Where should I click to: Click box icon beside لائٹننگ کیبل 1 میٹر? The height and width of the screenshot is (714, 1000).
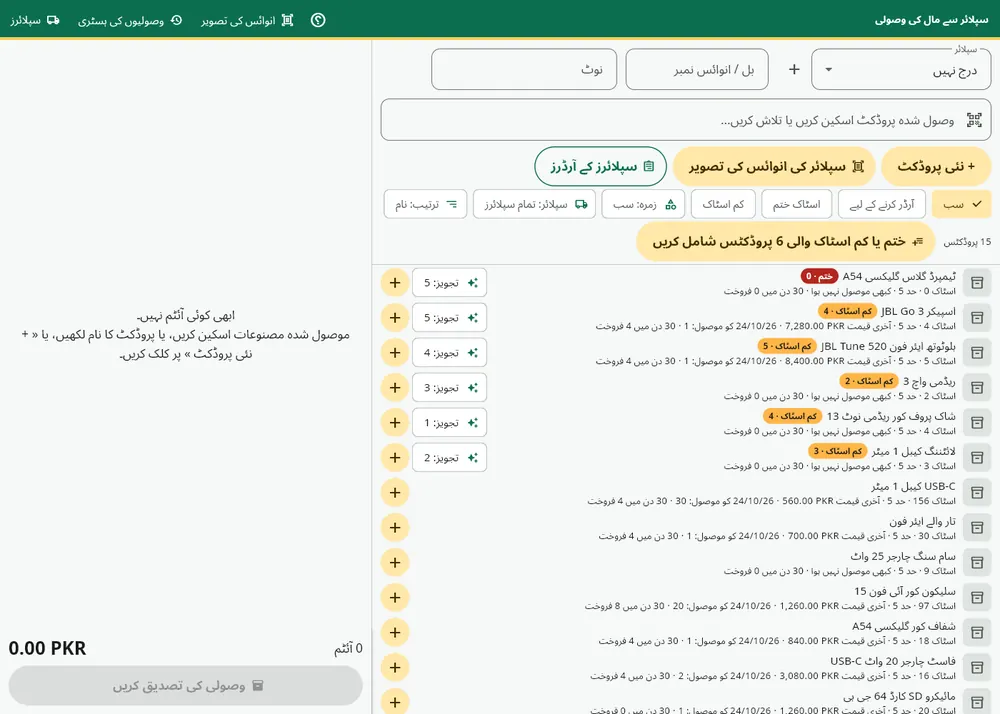tap(977, 458)
